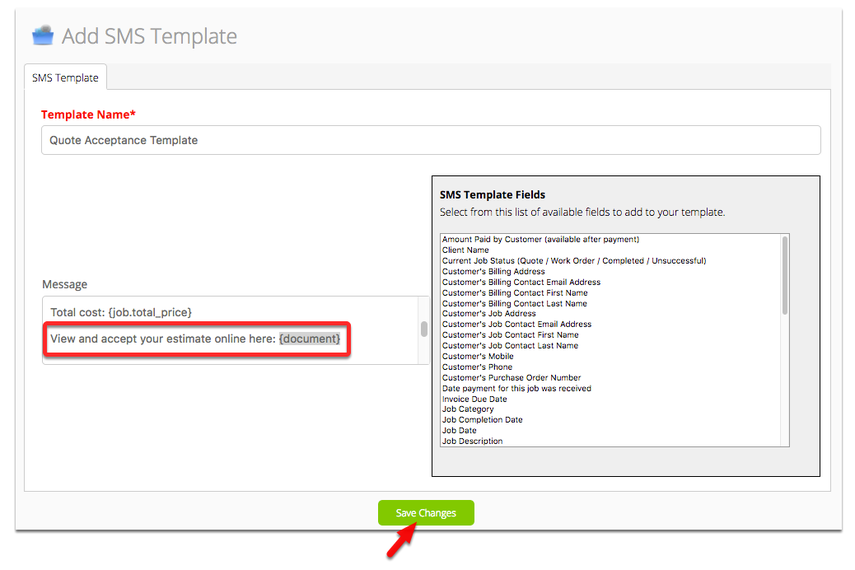
Task: Click the {document} placeholder in the message
Action: (x=309, y=339)
